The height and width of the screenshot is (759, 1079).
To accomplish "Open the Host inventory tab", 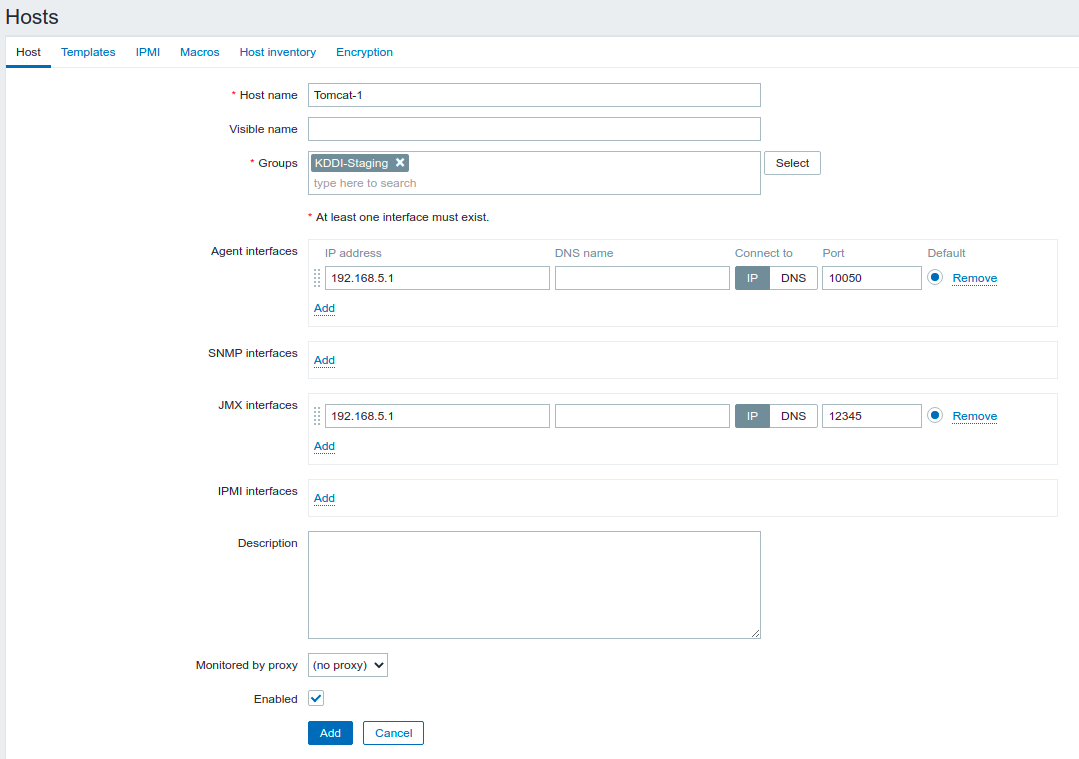I will pos(277,52).
